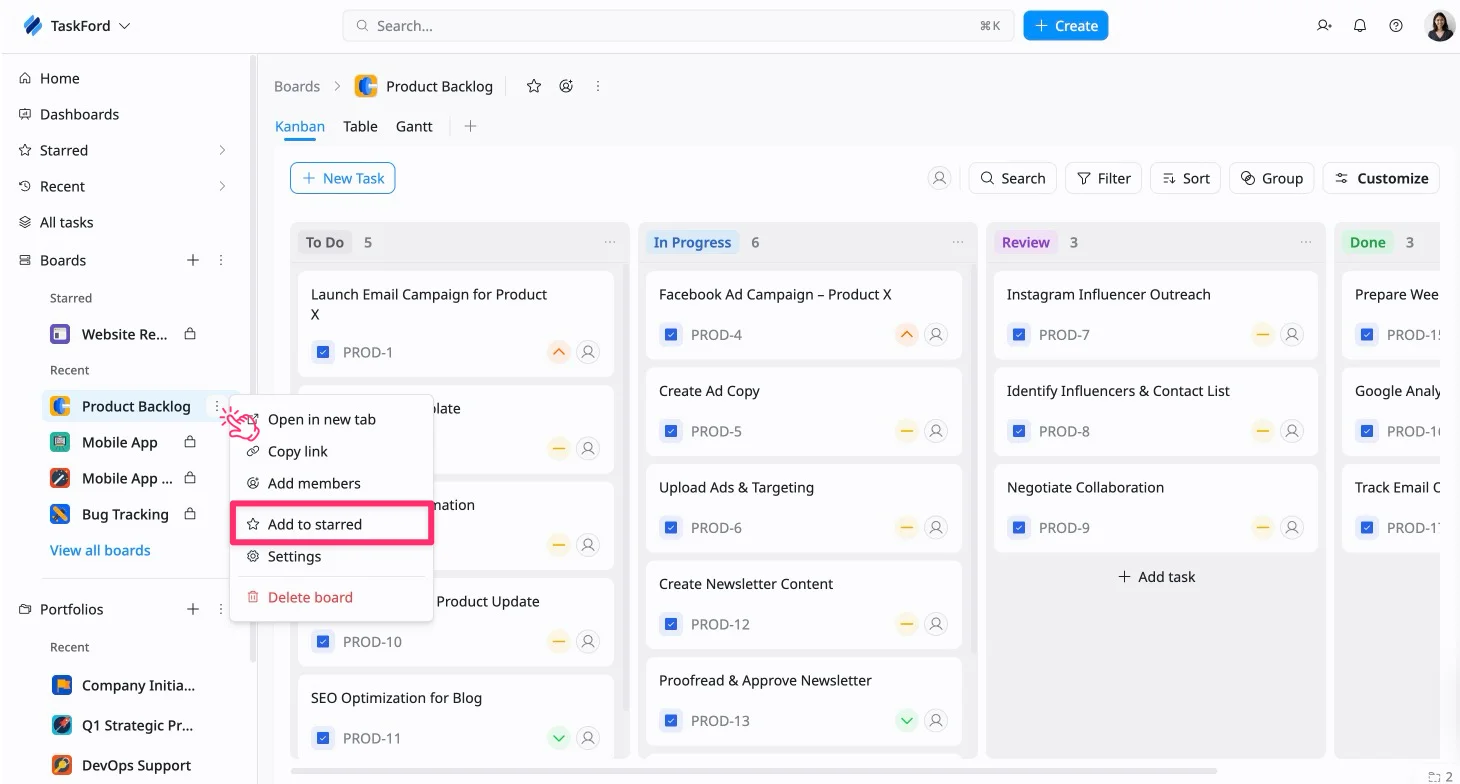Image resolution: width=1460 pixels, height=784 pixels.
Task: Open the TaskFord workspace dropdown
Action: 77,26
